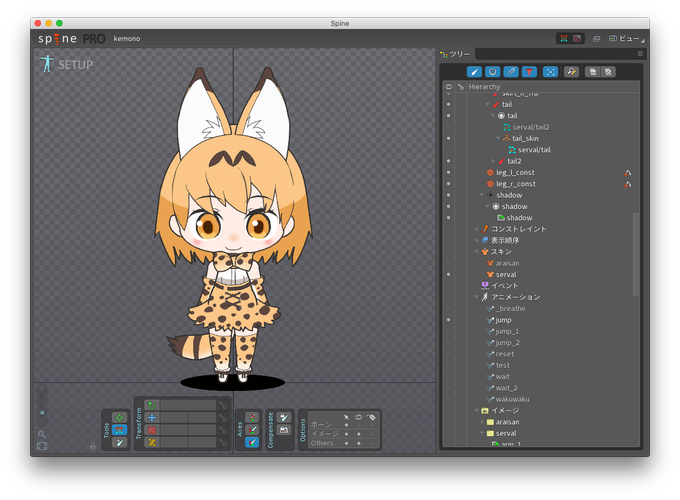680x500 pixels.
Task: Select the _breathe animation
Action: [x=510, y=308]
